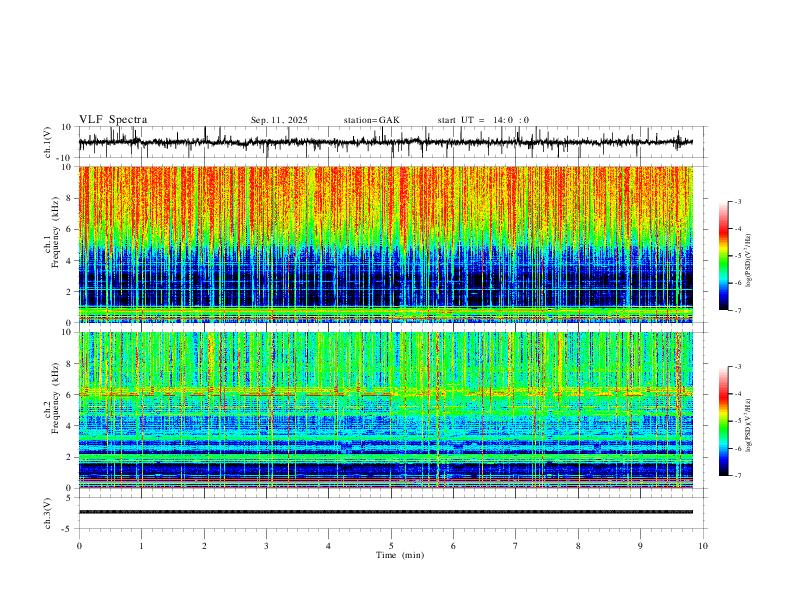Click the "2" kHz tick on ch.2 frequency axis
This screenshot has width=792, height=612.
tap(69, 457)
